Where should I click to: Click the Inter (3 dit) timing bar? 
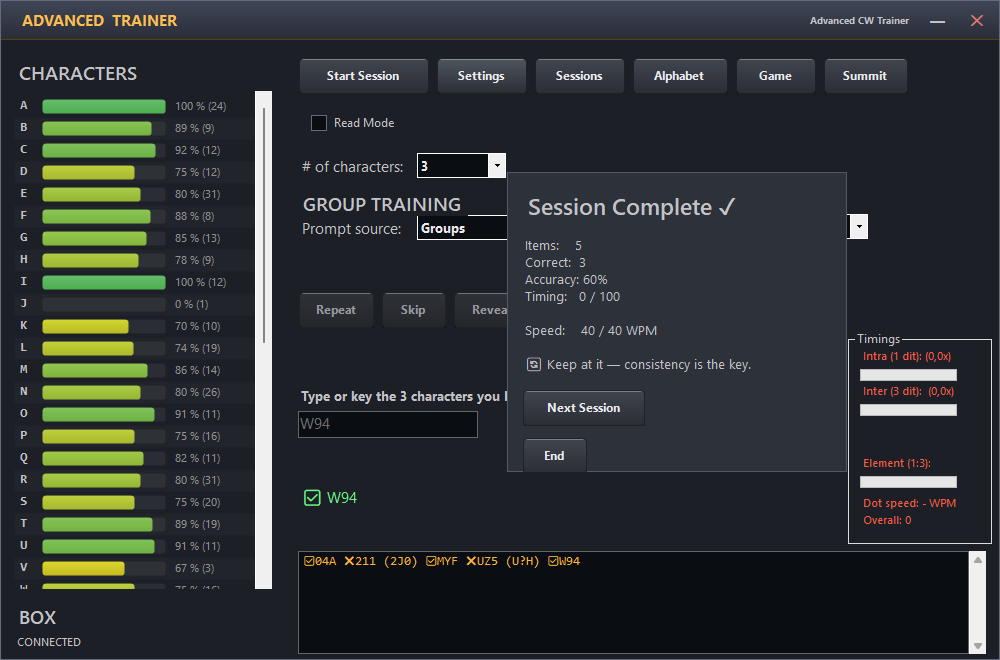point(908,410)
